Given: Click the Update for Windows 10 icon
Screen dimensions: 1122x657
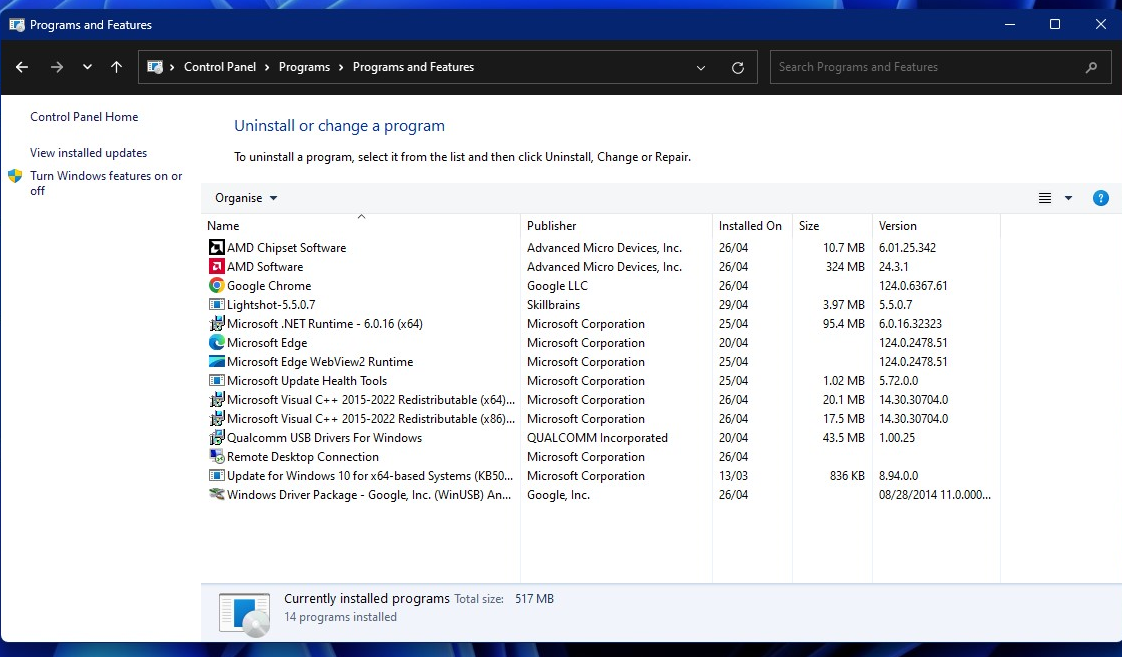Looking at the screenshot, I should click(216, 475).
